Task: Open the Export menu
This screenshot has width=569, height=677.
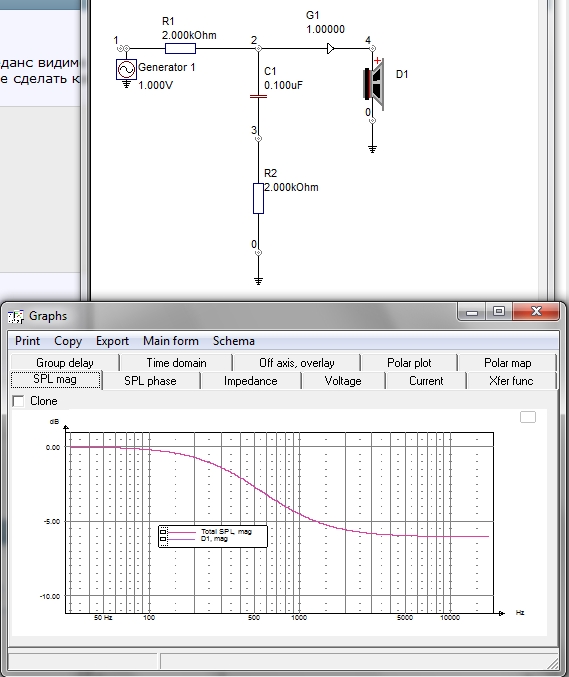Action: [x=112, y=341]
